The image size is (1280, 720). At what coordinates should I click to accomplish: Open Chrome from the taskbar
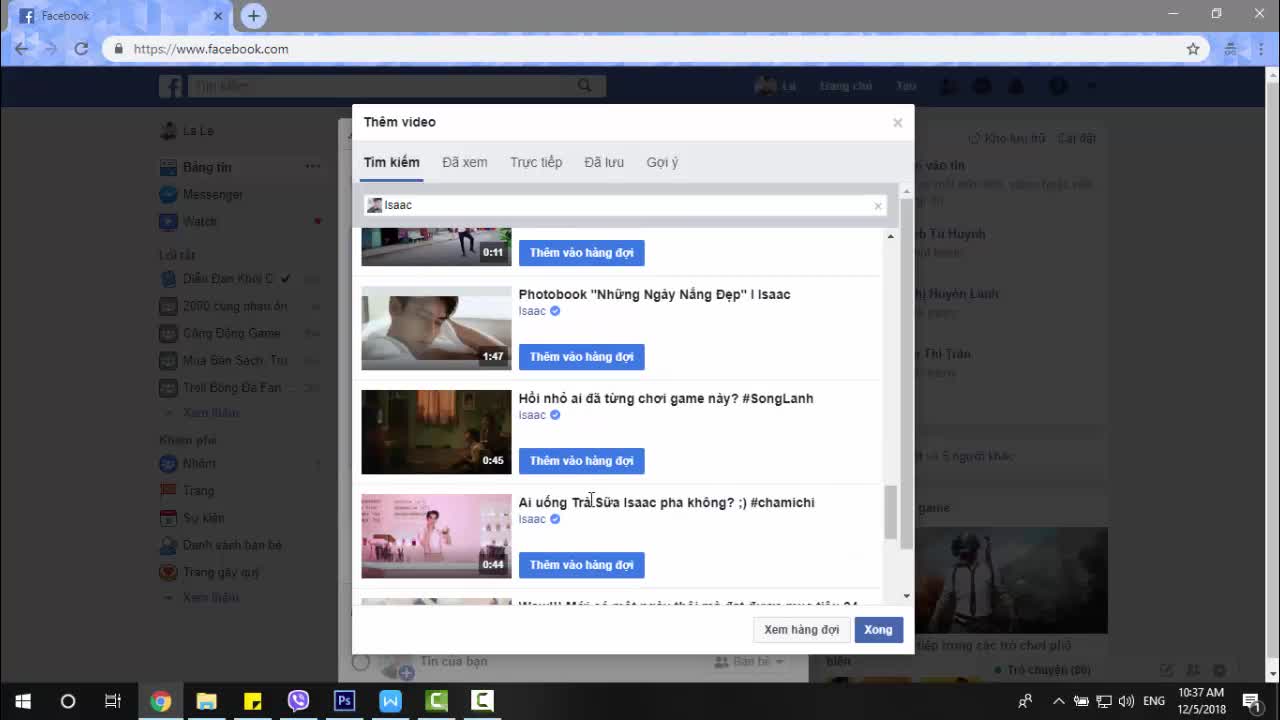[160, 701]
